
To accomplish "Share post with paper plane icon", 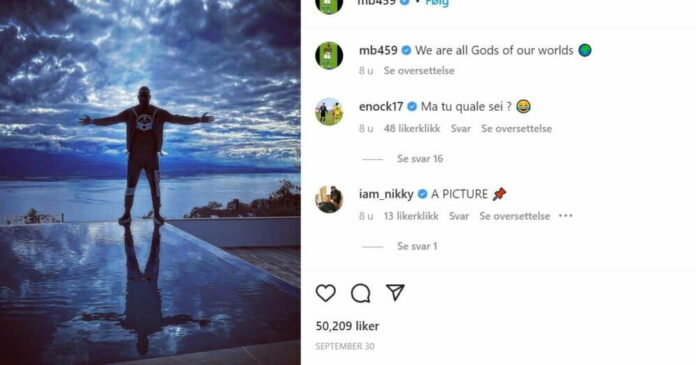I will pos(395,292).
